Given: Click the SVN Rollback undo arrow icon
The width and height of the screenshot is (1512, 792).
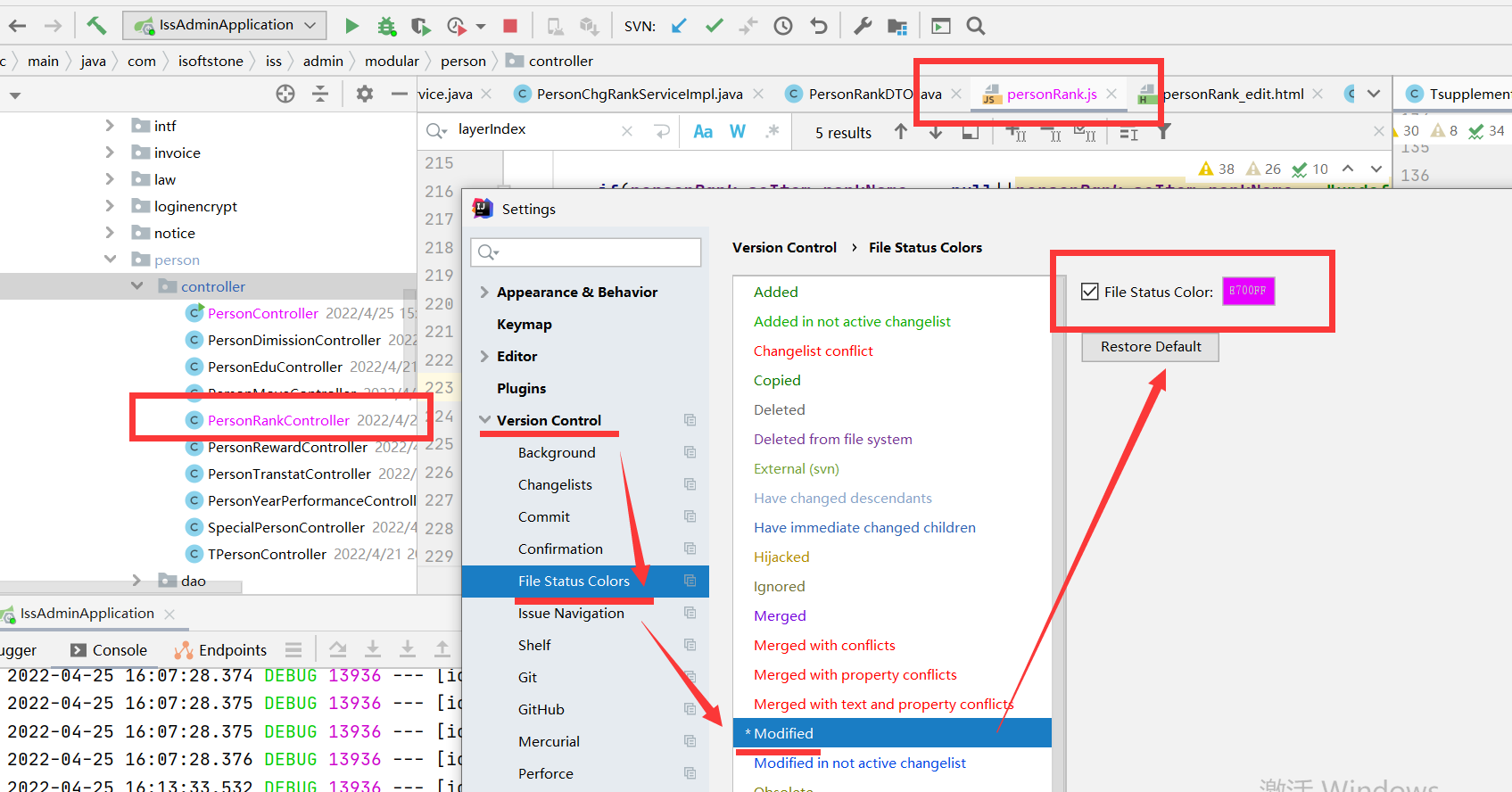Looking at the screenshot, I should point(819,26).
